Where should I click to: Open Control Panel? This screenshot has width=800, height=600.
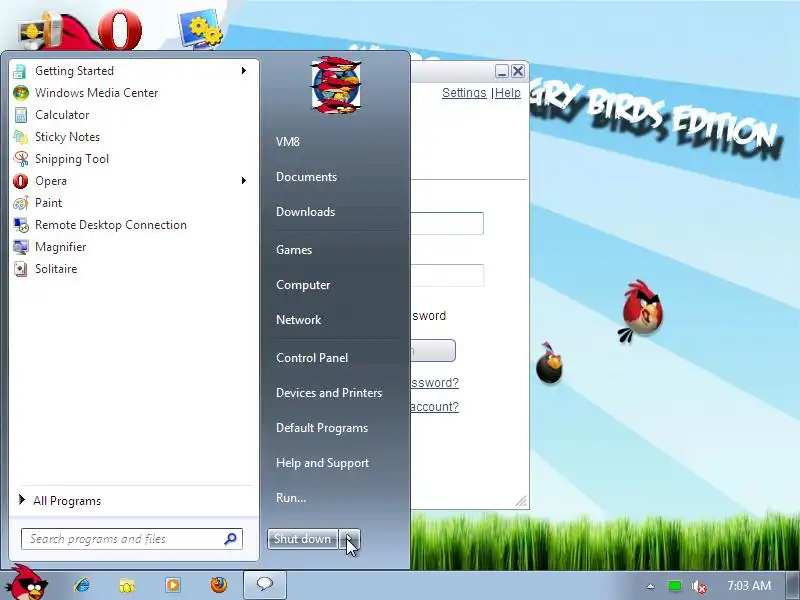(x=312, y=358)
